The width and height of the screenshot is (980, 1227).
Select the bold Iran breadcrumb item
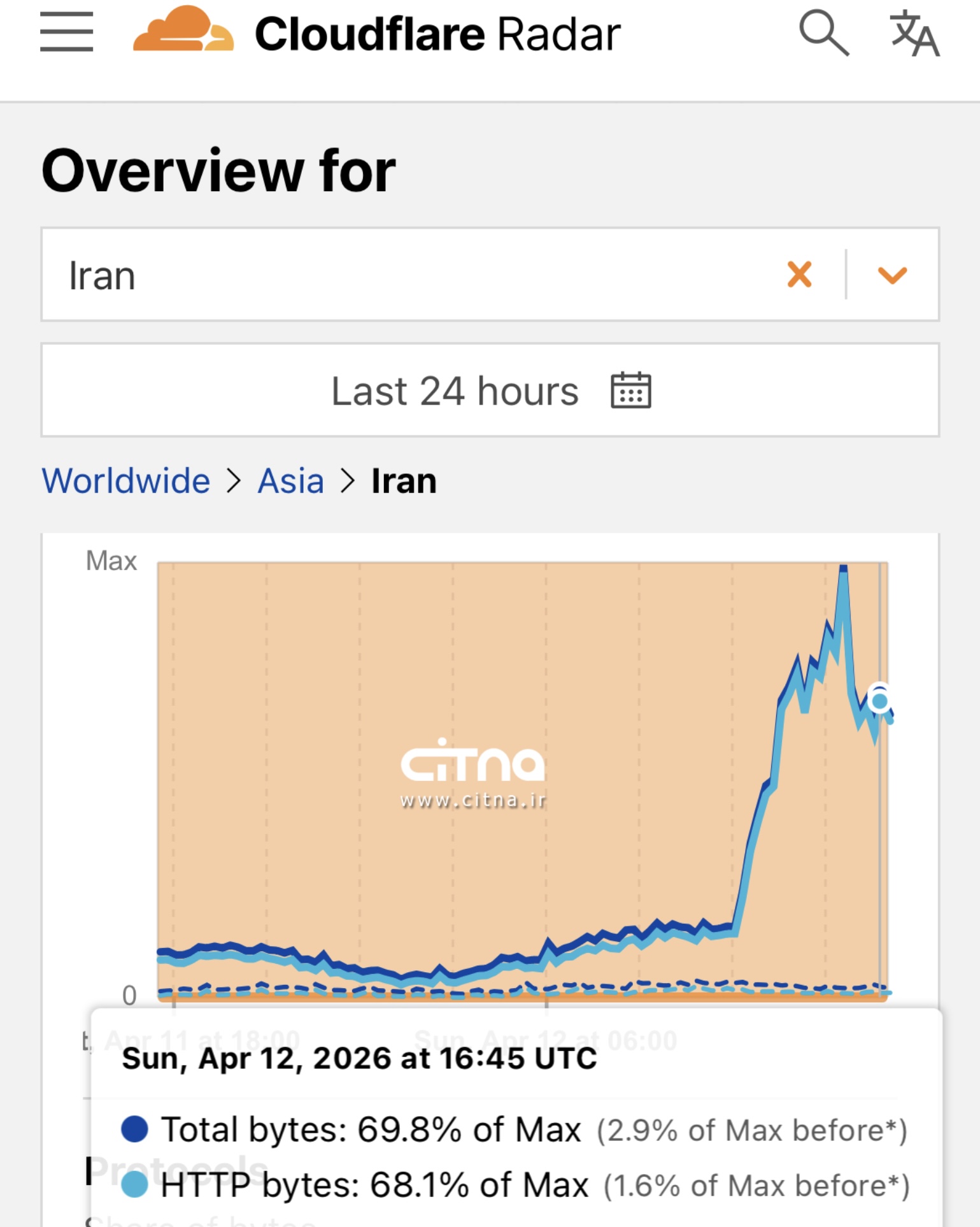[x=404, y=481]
